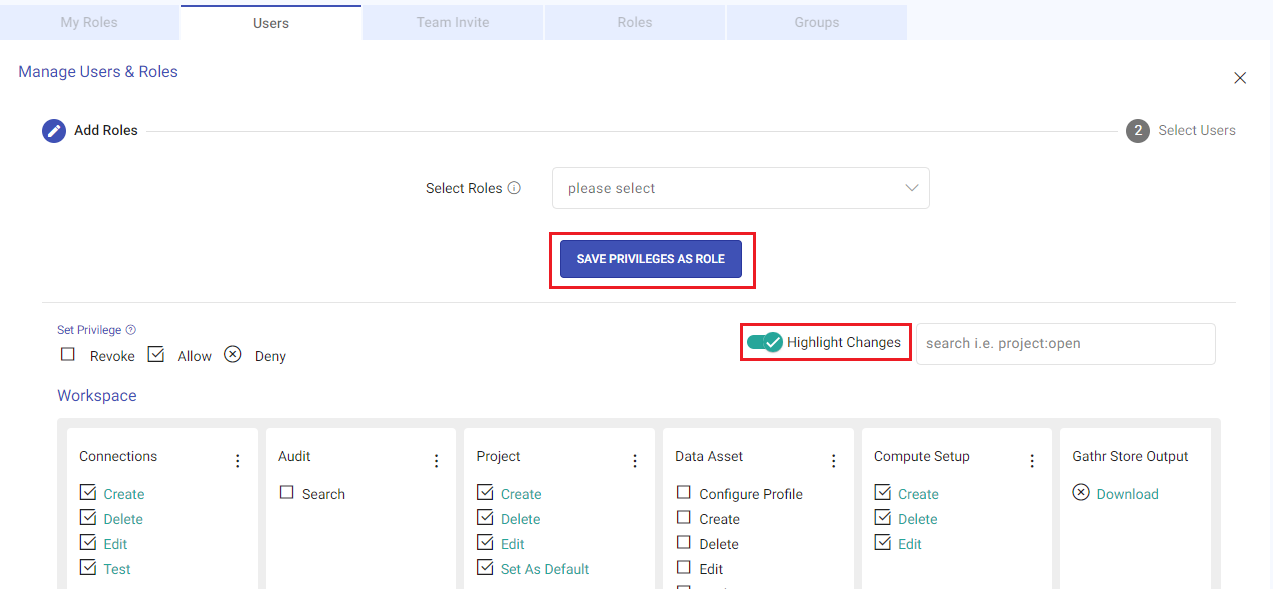Click the Select Roles info icon
The height and width of the screenshot is (589, 1273).
[x=514, y=188]
